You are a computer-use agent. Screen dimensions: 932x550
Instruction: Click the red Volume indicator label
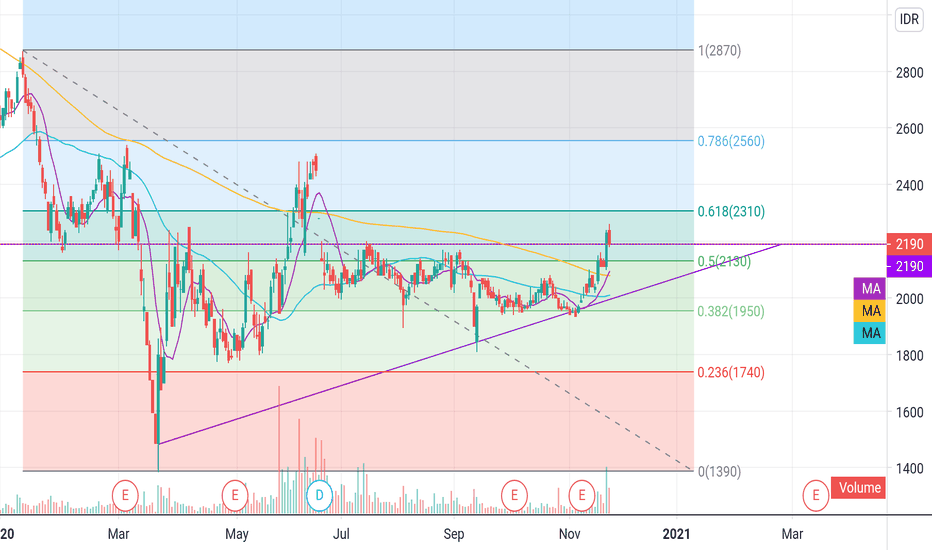[x=858, y=488]
